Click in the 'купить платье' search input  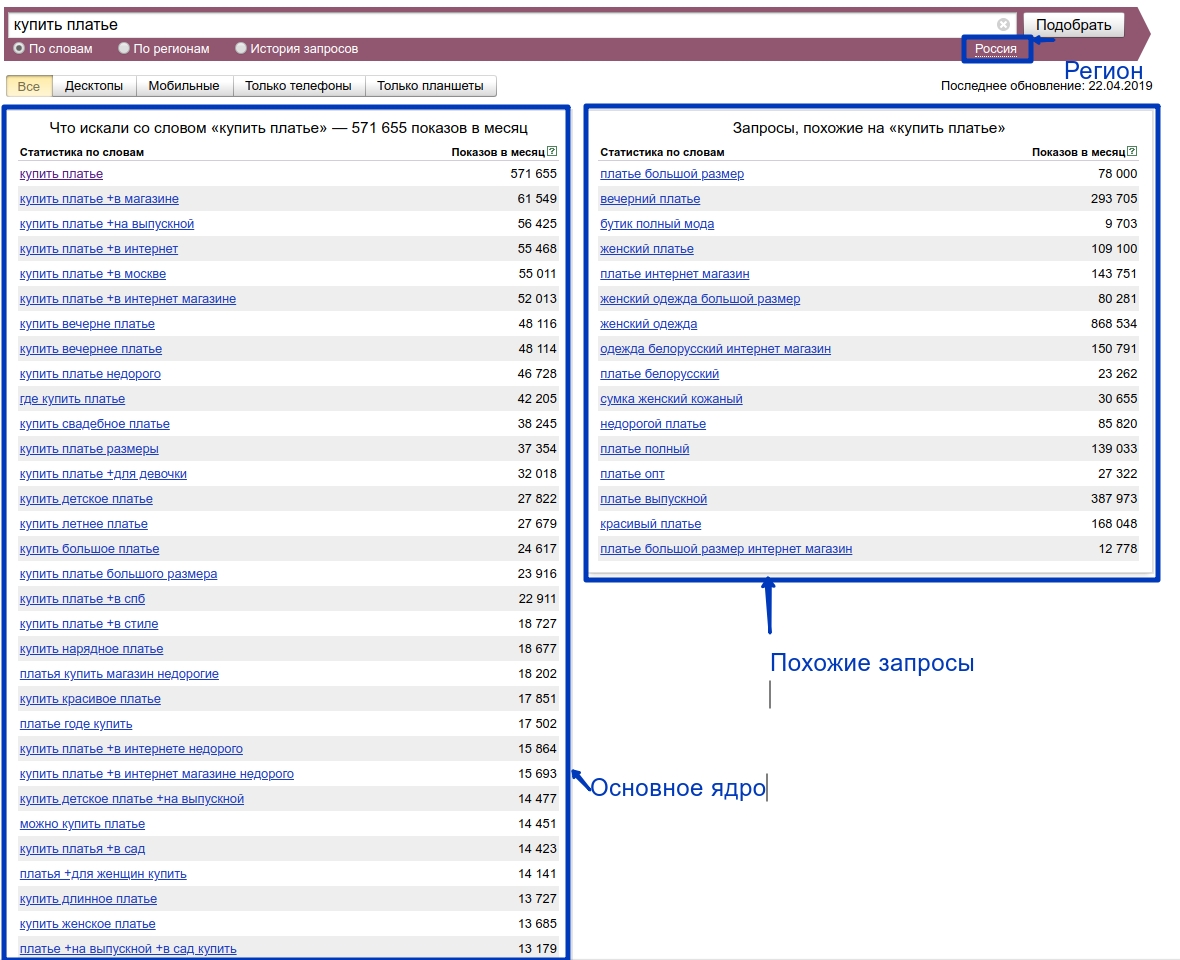[500, 25]
